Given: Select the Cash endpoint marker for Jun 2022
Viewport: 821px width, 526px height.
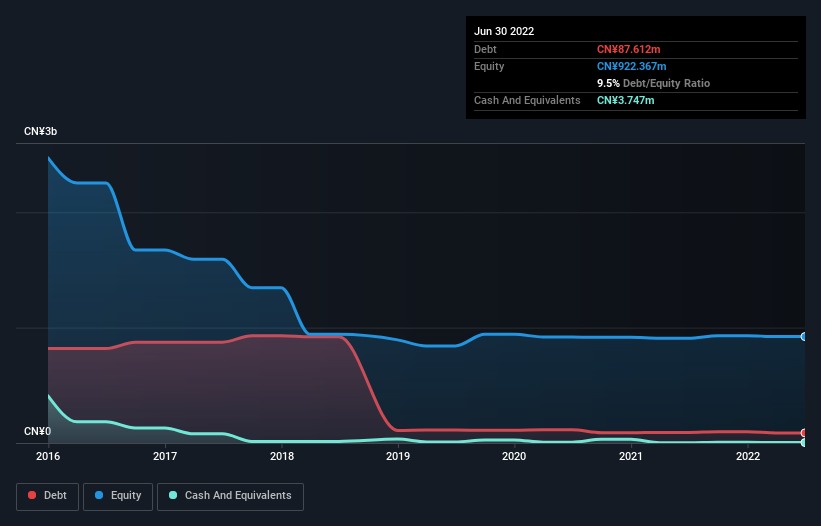Looking at the screenshot, I should tap(804, 442).
